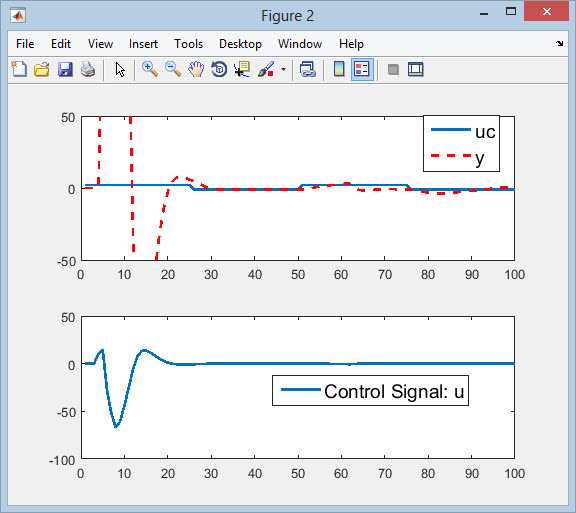Screen dimensions: 576x513
Task: Toggle the Link Plot tool
Action: [307, 69]
